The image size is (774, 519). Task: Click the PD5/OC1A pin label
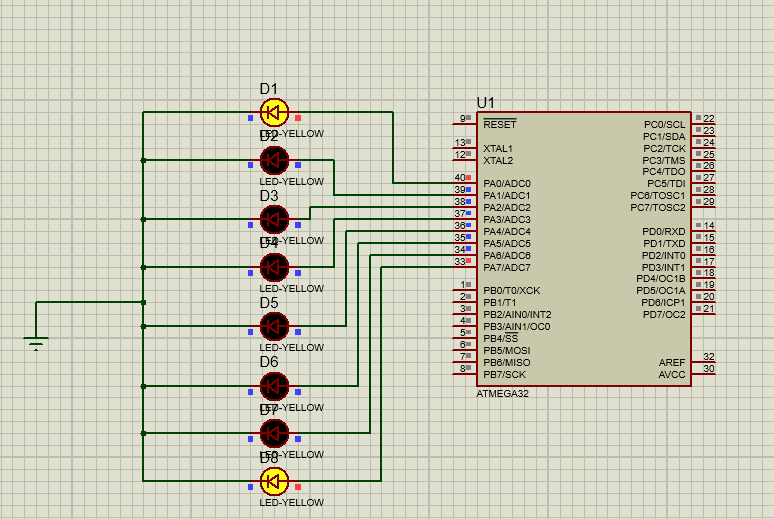pos(661,291)
